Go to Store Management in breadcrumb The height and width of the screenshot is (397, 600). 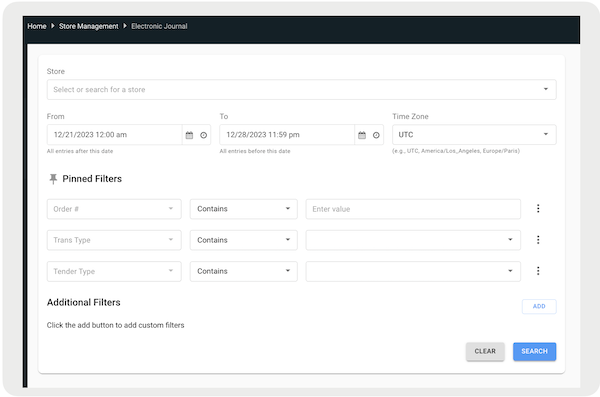click(89, 26)
